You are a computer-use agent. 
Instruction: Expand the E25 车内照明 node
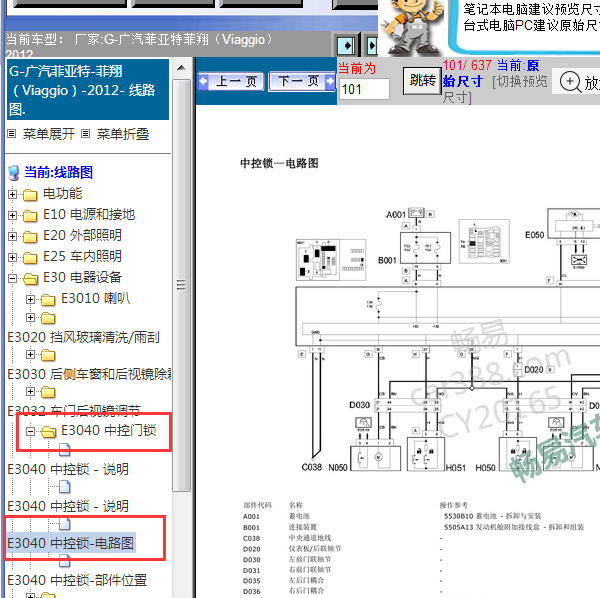point(12,257)
